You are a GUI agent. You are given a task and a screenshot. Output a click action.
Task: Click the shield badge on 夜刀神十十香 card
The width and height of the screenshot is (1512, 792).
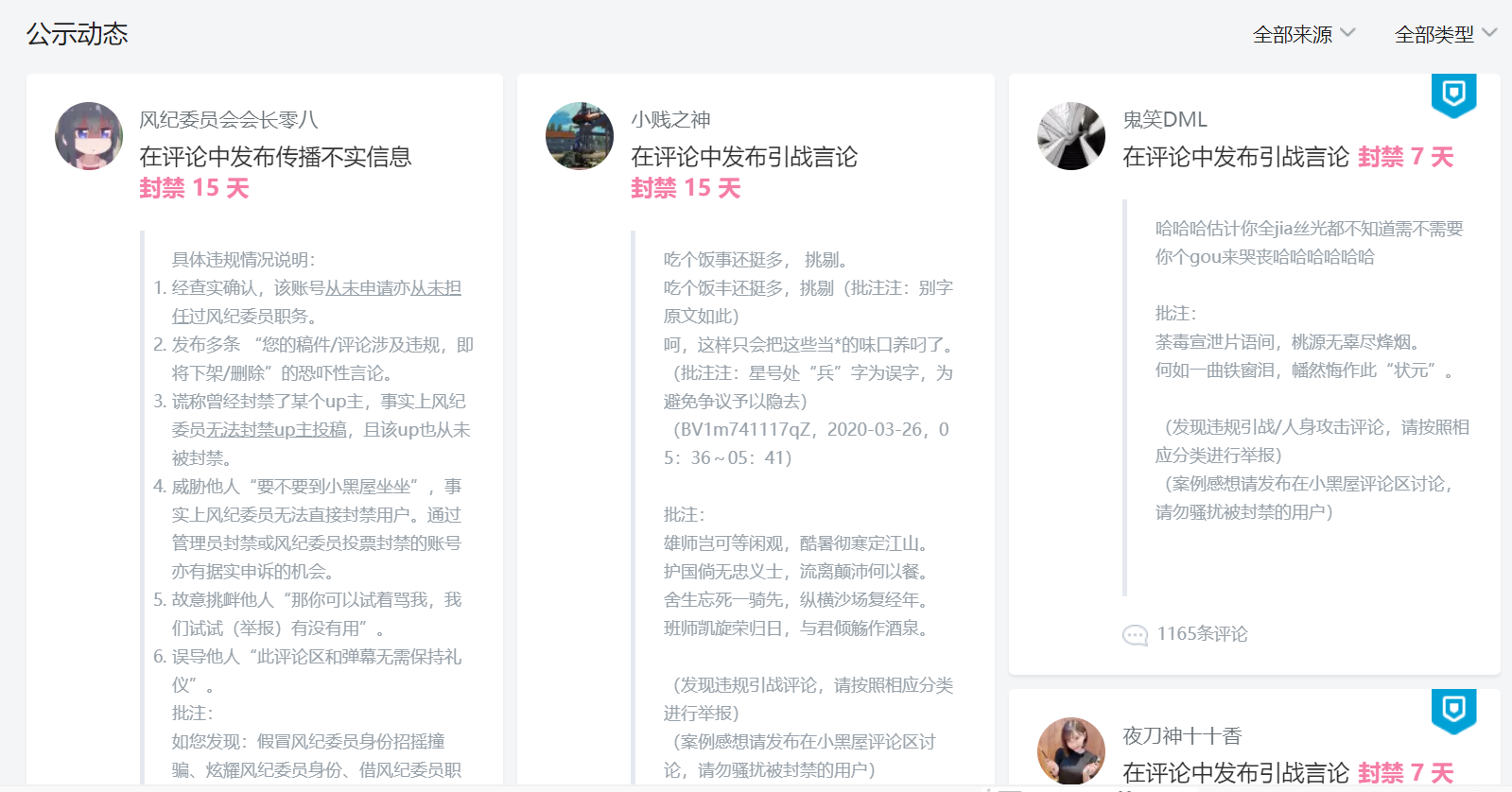pyautogui.click(x=1453, y=712)
